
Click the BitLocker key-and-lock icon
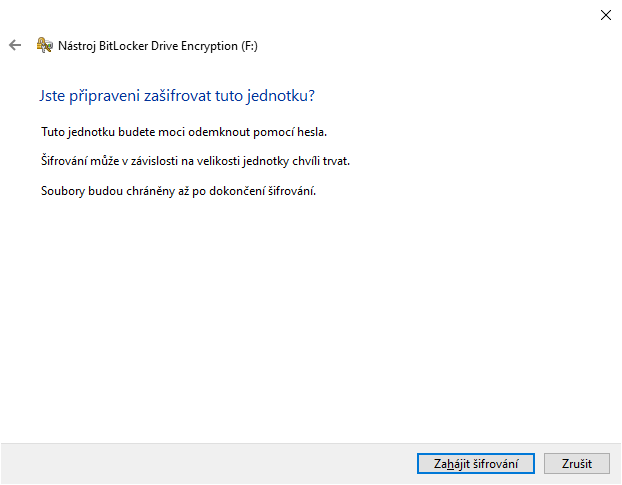coord(44,45)
